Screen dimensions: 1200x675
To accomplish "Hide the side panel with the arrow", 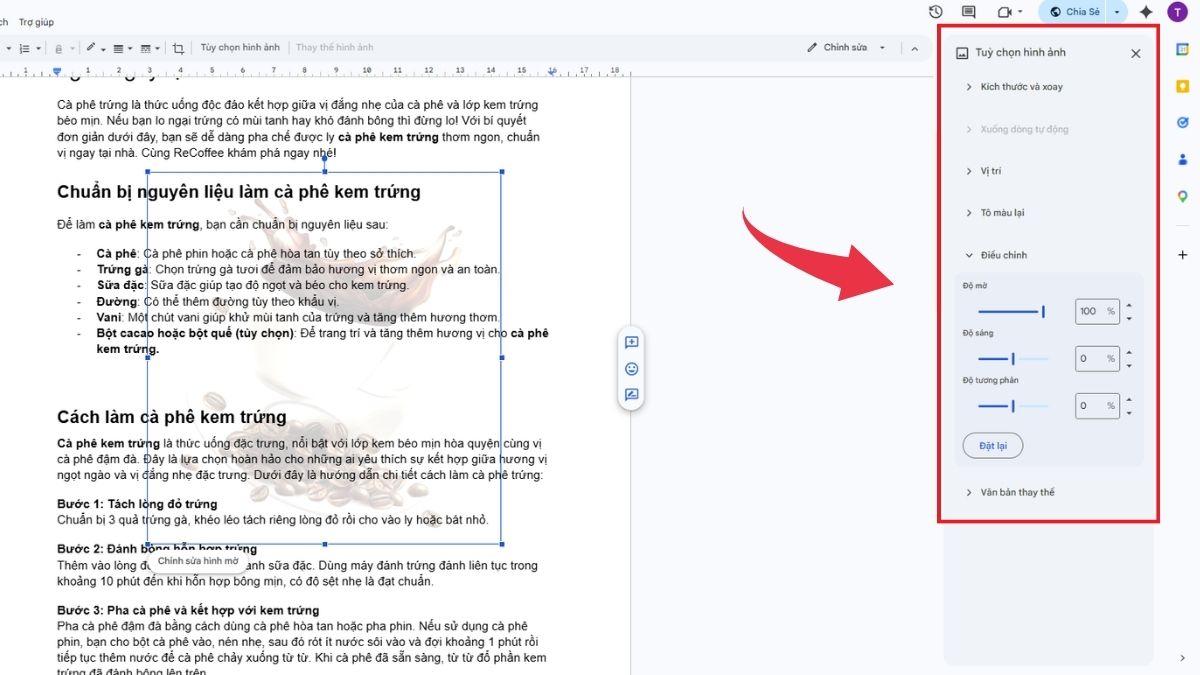I will pos(1182,657).
